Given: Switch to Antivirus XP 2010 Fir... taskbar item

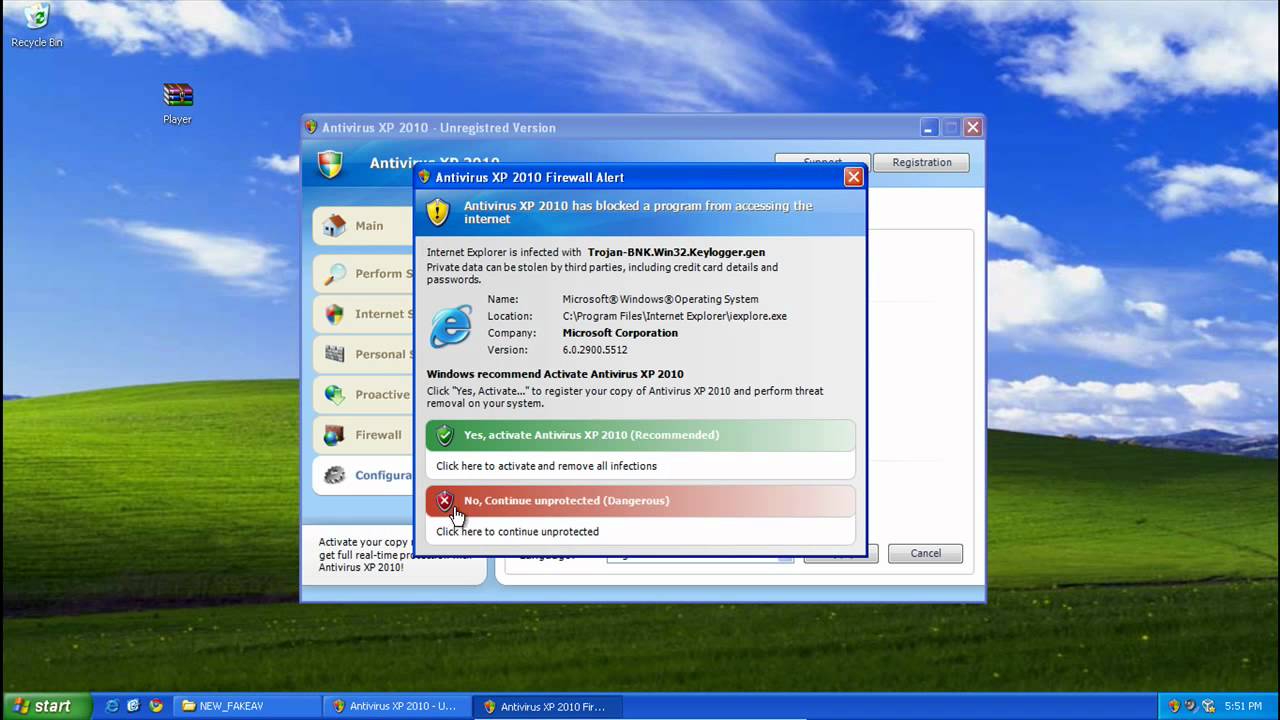Looking at the screenshot, I should point(547,706).
